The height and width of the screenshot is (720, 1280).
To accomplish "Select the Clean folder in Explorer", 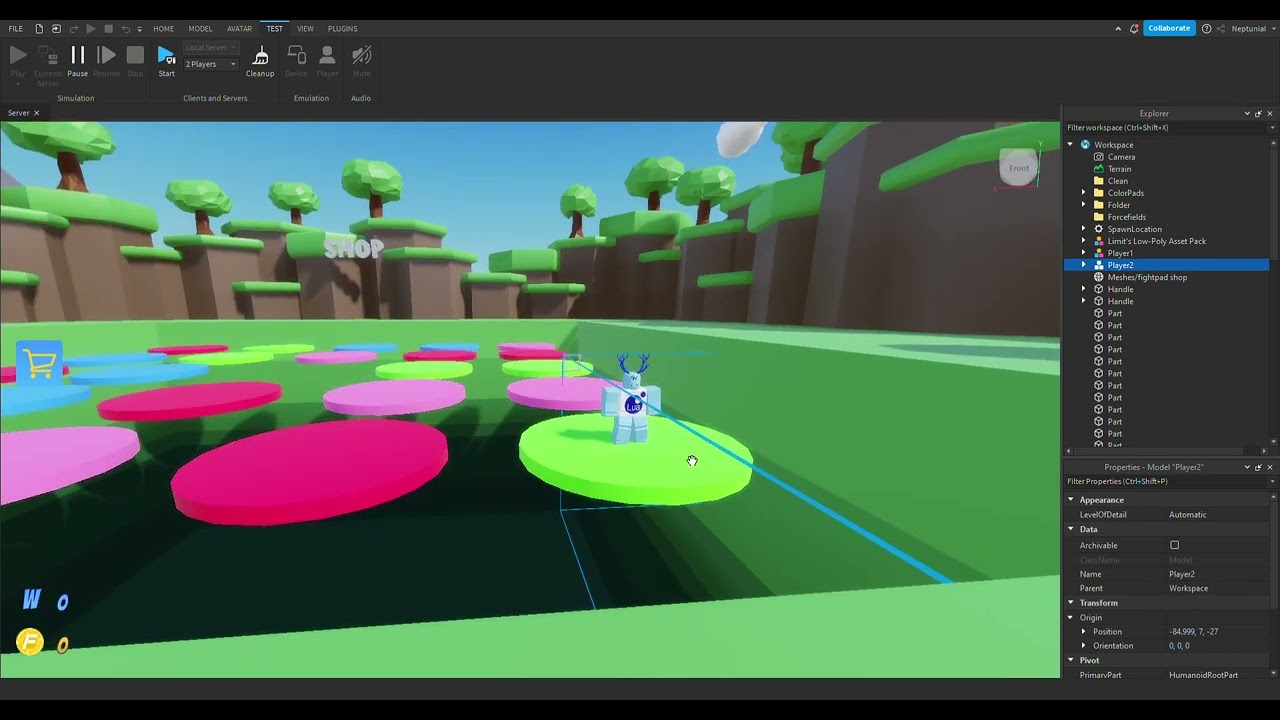I will pos(1118,181).
